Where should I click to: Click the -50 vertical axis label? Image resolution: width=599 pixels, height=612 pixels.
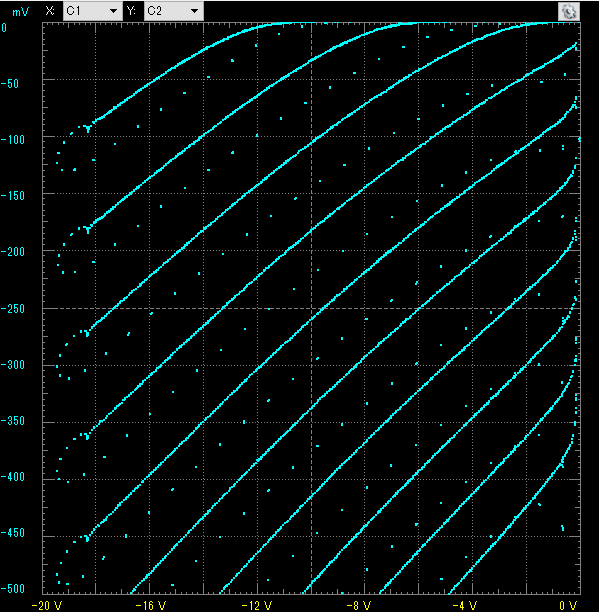[x=10, y=84]
